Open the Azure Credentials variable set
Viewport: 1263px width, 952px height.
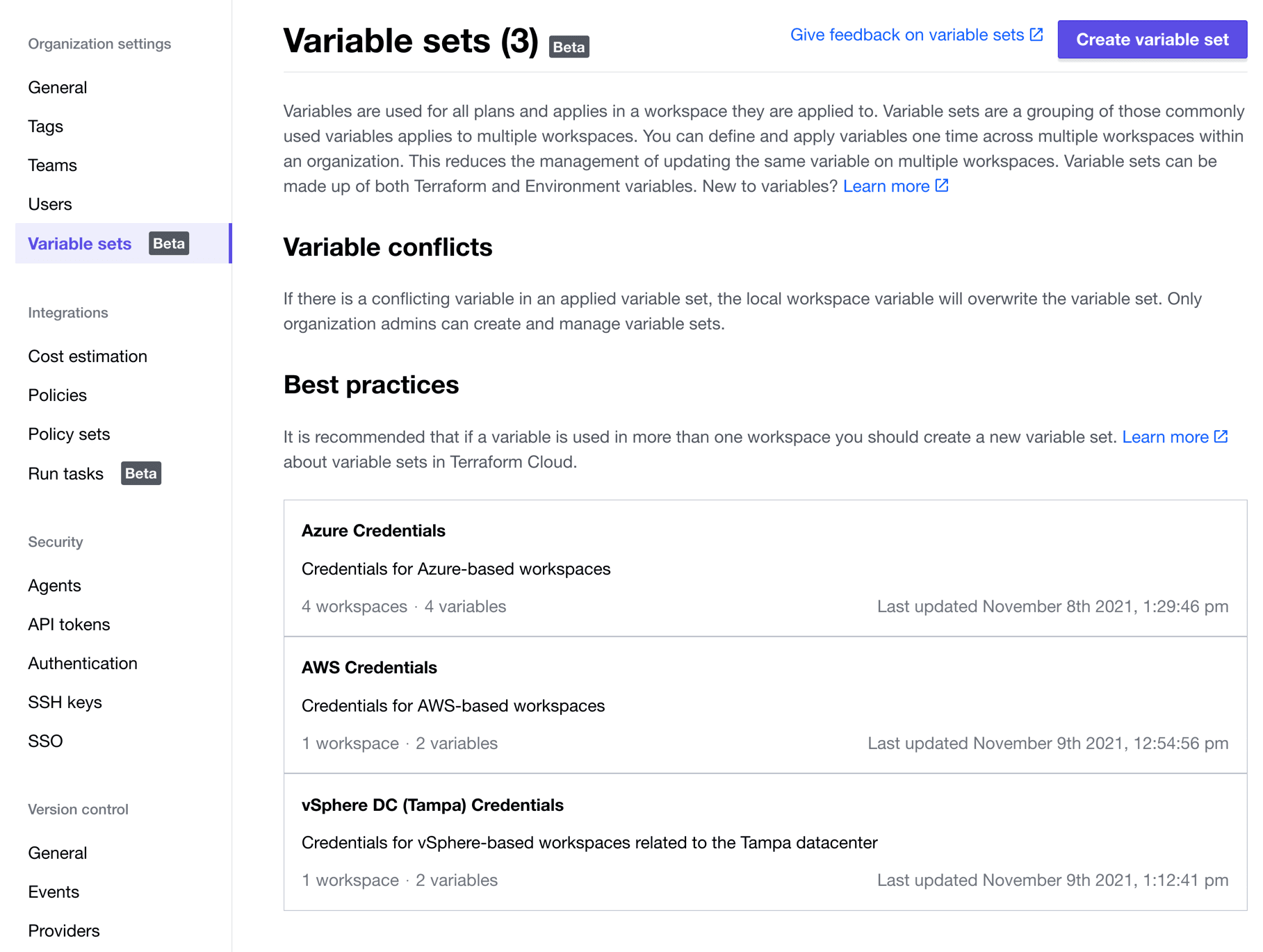click(x=373, y=531)
